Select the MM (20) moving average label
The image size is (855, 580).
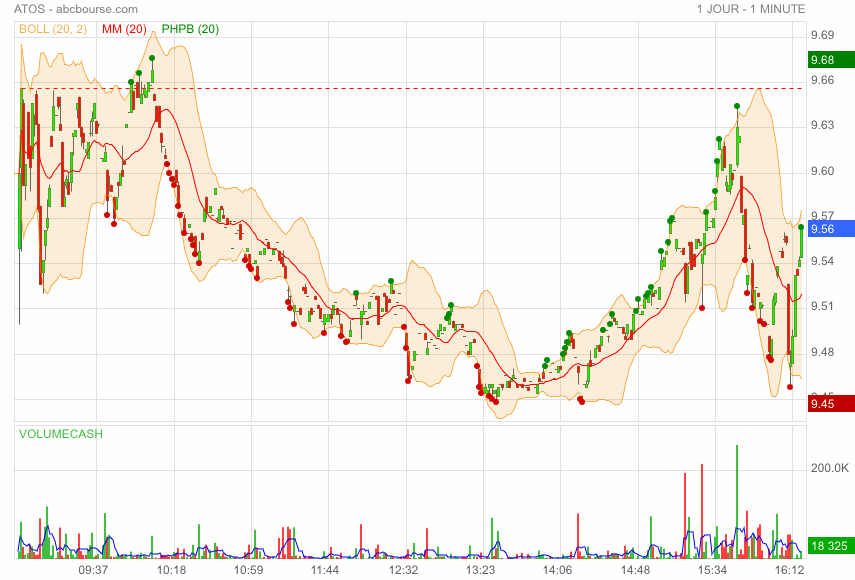coord(124,29)
